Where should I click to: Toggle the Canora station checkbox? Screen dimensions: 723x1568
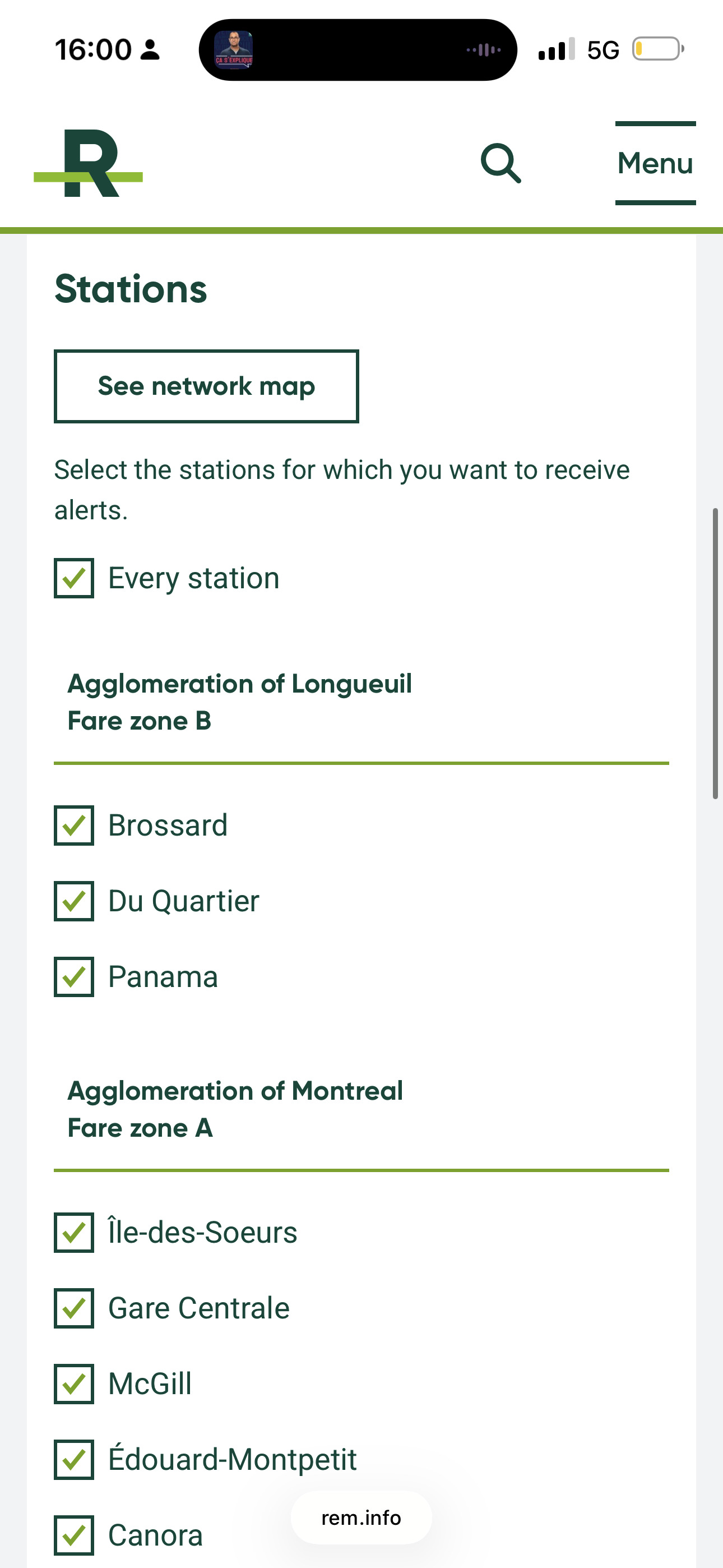74,1535
